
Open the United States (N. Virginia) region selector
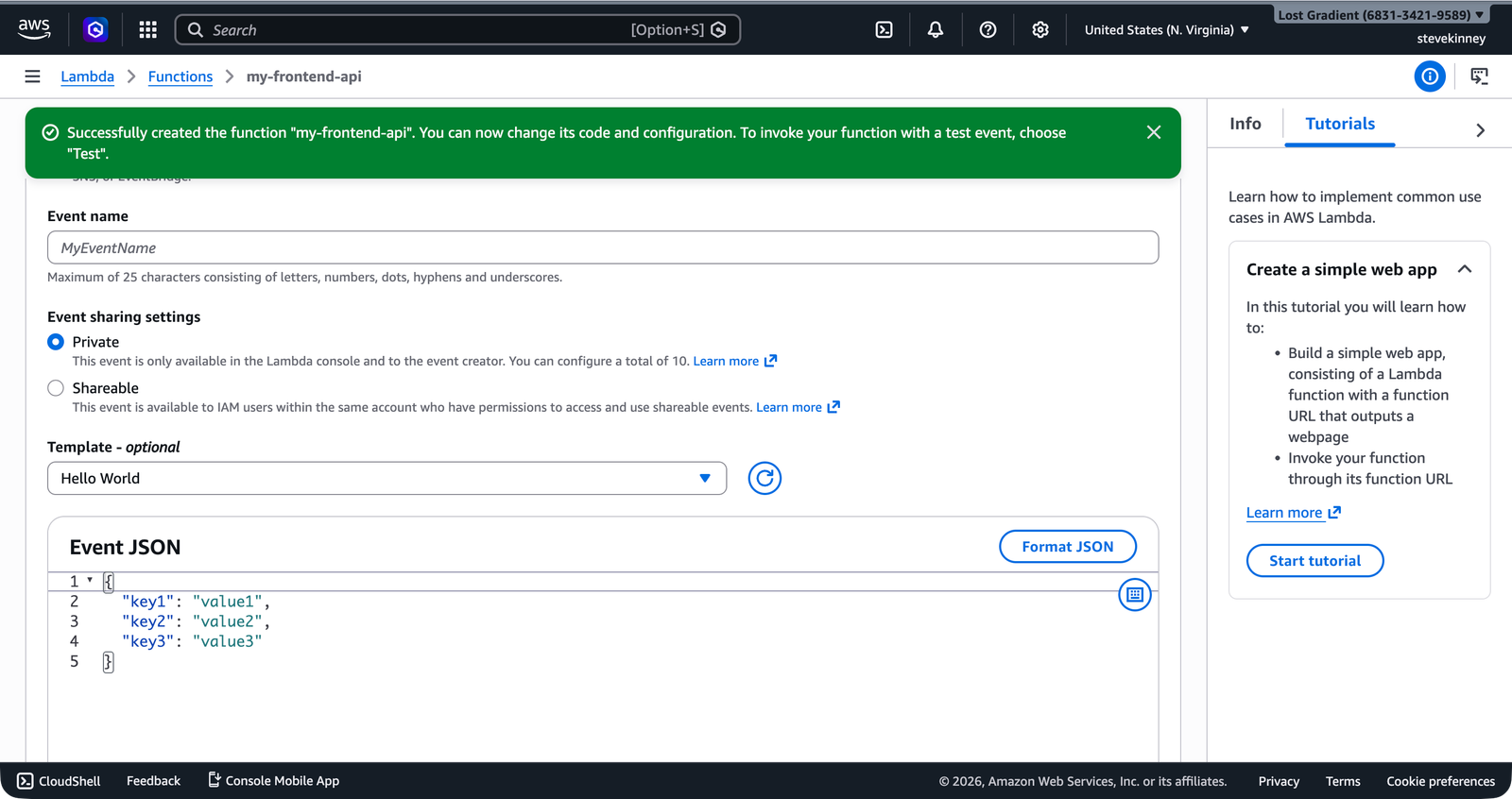click(1166, 30)
